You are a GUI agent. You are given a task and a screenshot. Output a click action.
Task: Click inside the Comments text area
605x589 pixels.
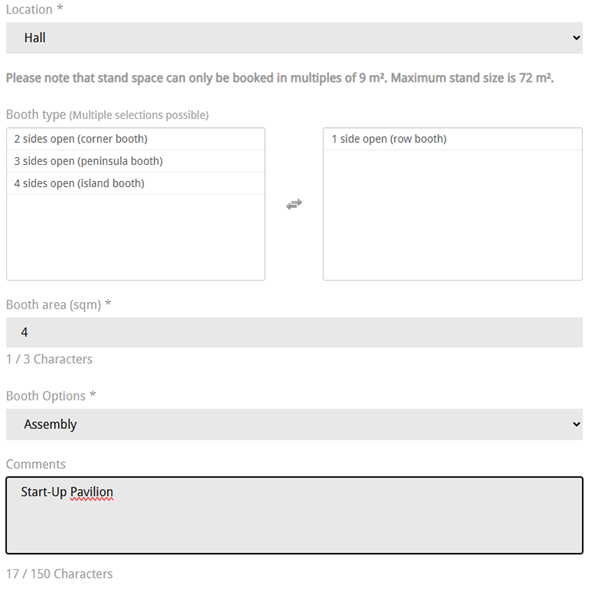(294, 525)
